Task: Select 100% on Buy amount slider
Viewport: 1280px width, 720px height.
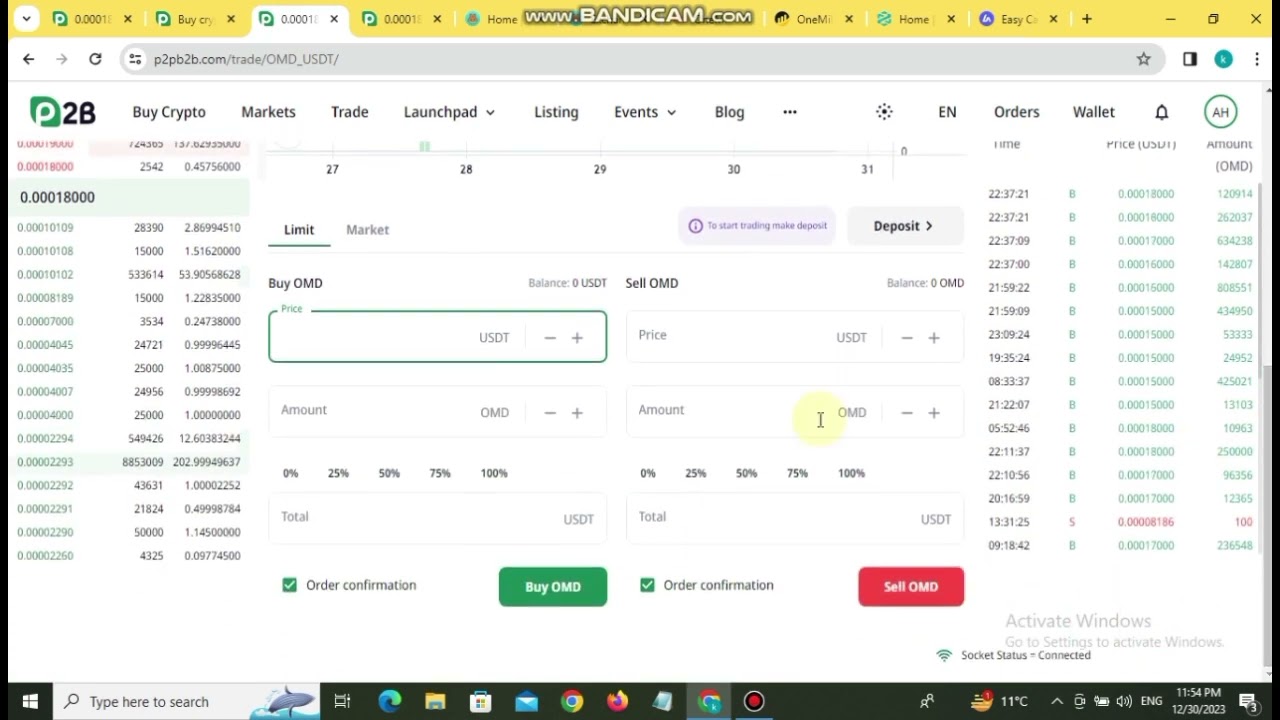Action: click(x=494, y=473)
